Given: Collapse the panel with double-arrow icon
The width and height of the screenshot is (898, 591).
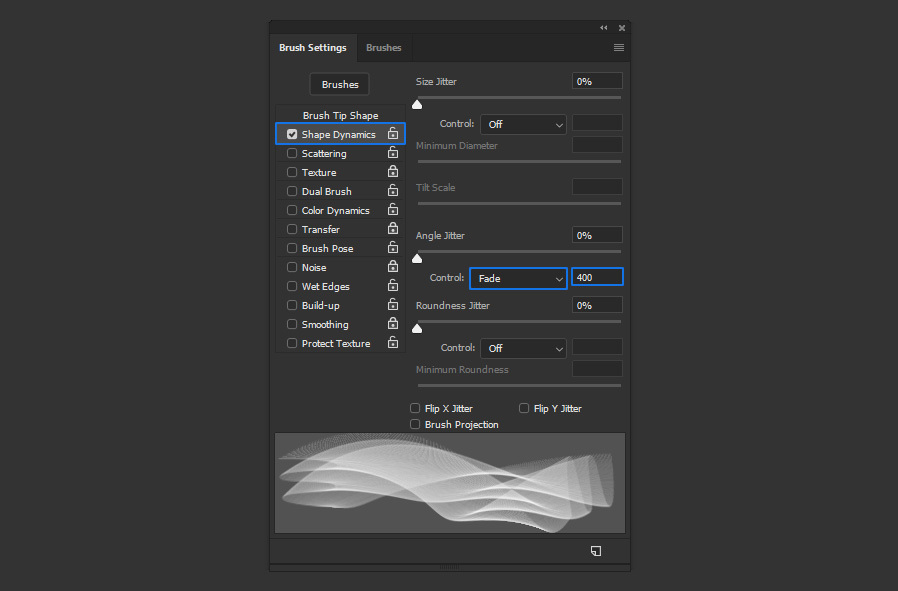Looking at the screenshot, I should point(604,27).
